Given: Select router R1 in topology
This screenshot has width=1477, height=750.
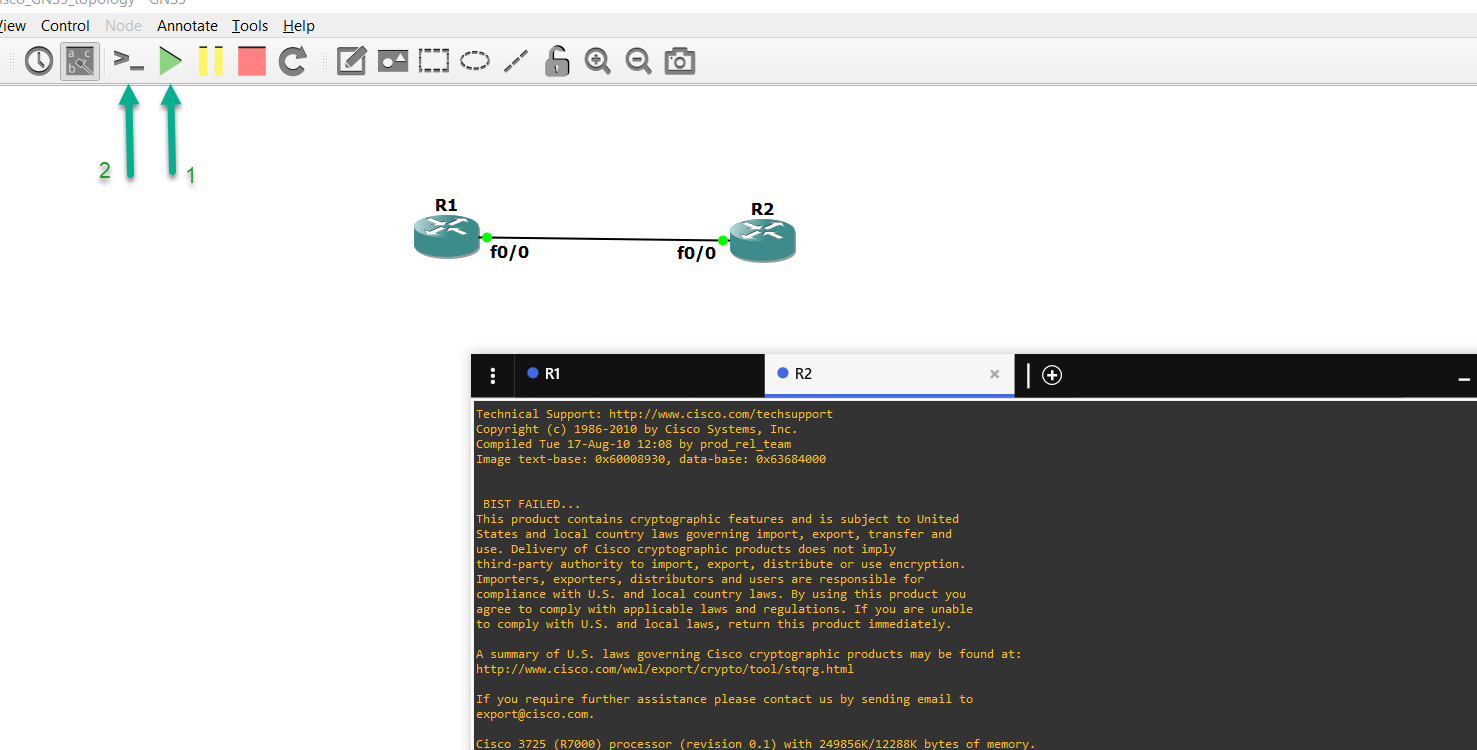Looking at the screenshot, I should (x=447, y=237).
